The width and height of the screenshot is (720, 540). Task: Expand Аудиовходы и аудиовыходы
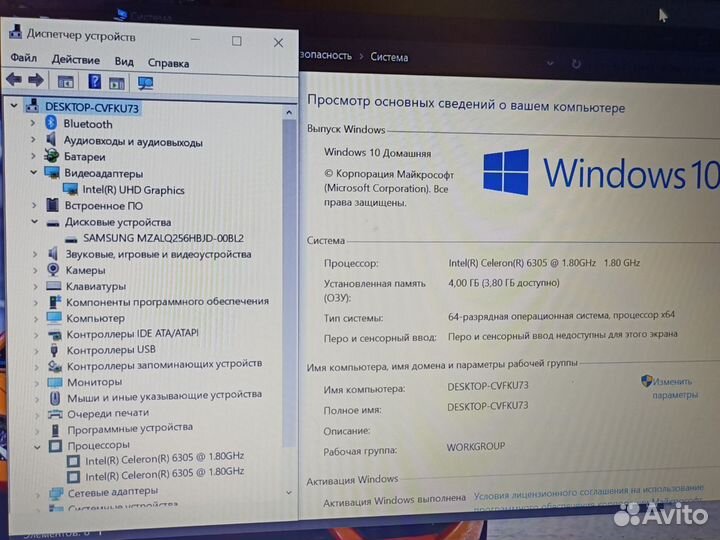[33, 139]
